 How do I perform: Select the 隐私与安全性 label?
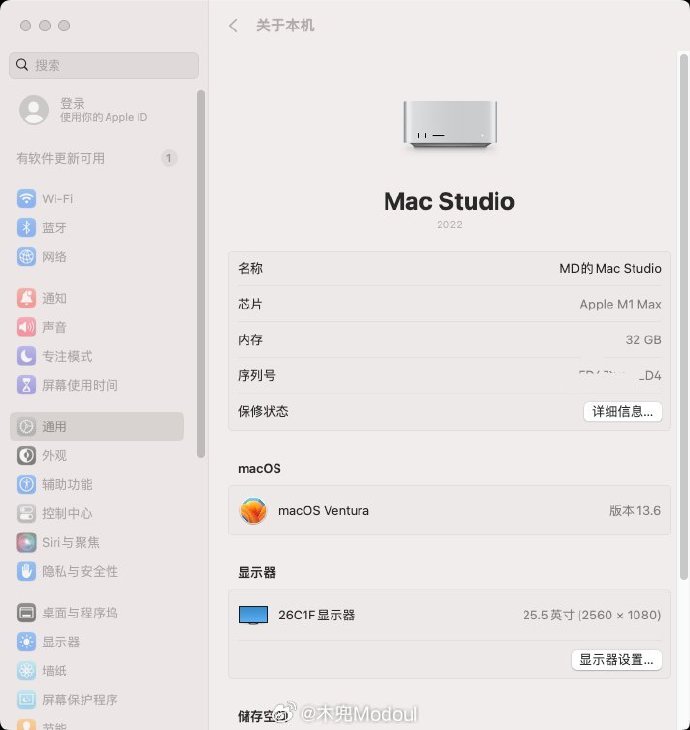(80, 571)
